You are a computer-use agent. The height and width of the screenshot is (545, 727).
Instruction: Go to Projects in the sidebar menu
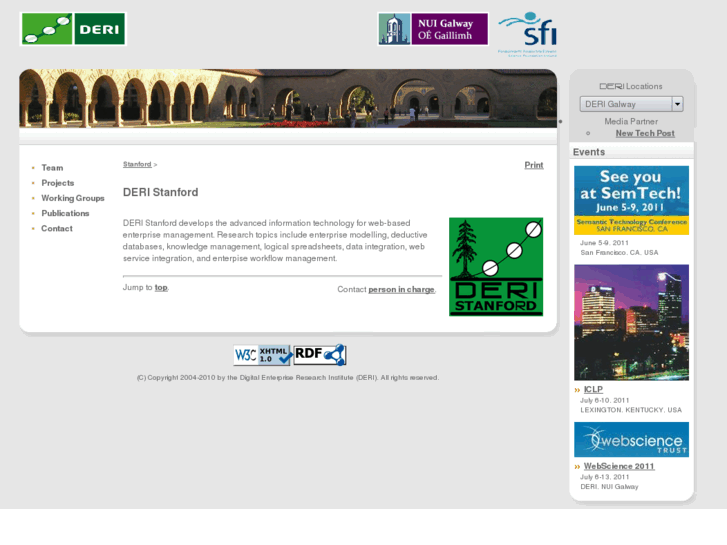(x=57, y=183)
